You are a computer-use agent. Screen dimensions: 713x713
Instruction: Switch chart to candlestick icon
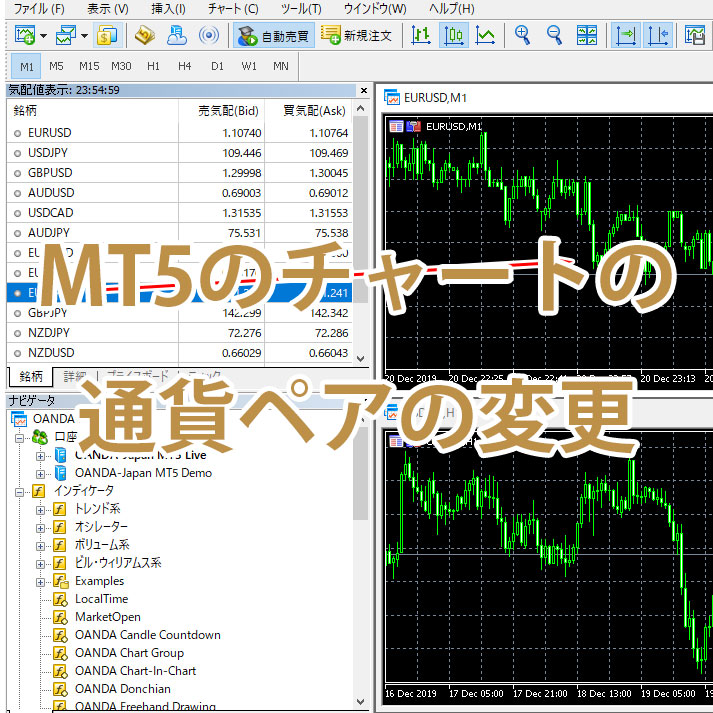pyautogui.click(x=453, y=35)
